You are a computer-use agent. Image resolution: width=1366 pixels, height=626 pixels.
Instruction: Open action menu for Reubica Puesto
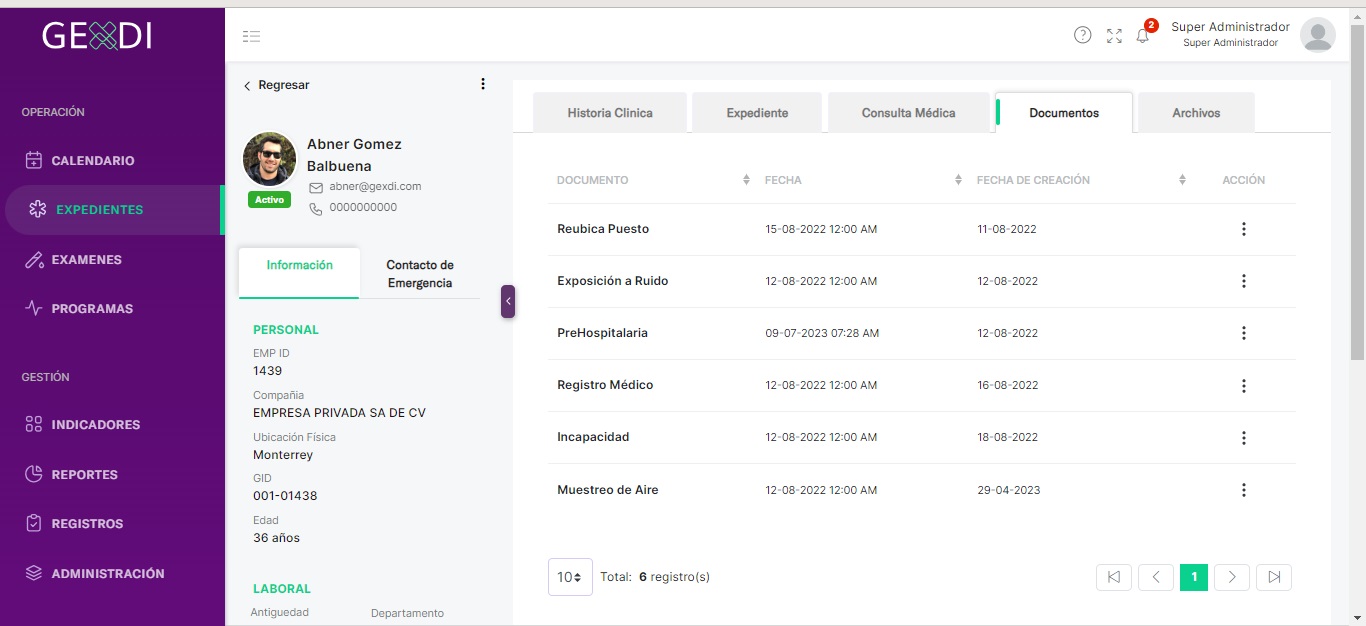pos(1244,229)
